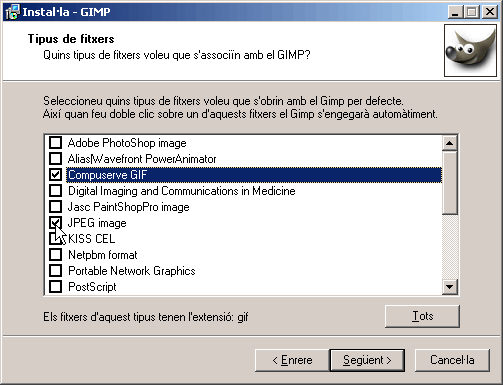Viewport: 503px width, 385px height.
Task: Check the Netpbm format checkbox
Action: click(x=55, y=255)
